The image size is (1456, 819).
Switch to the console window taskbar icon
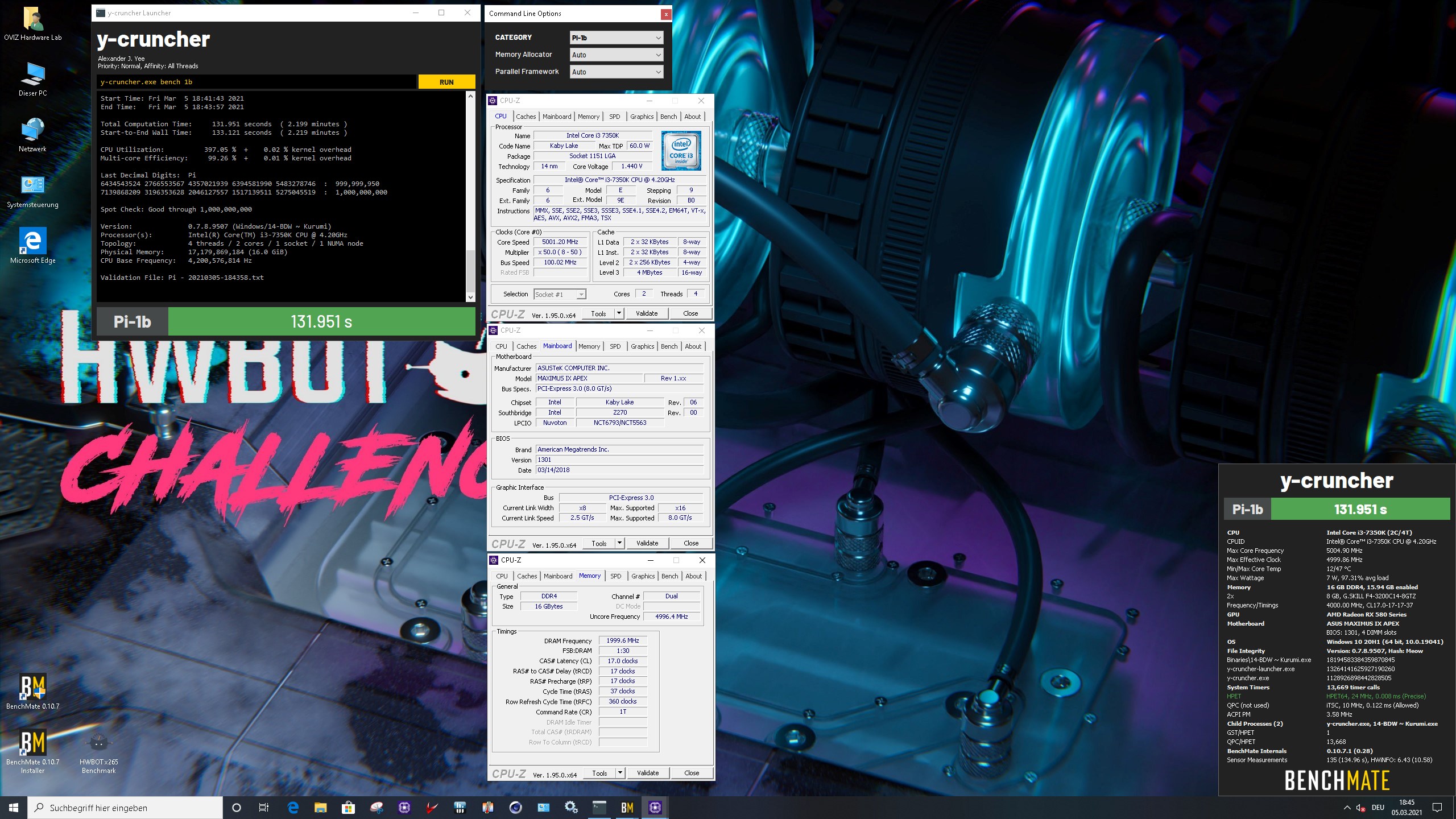point(599,808)
